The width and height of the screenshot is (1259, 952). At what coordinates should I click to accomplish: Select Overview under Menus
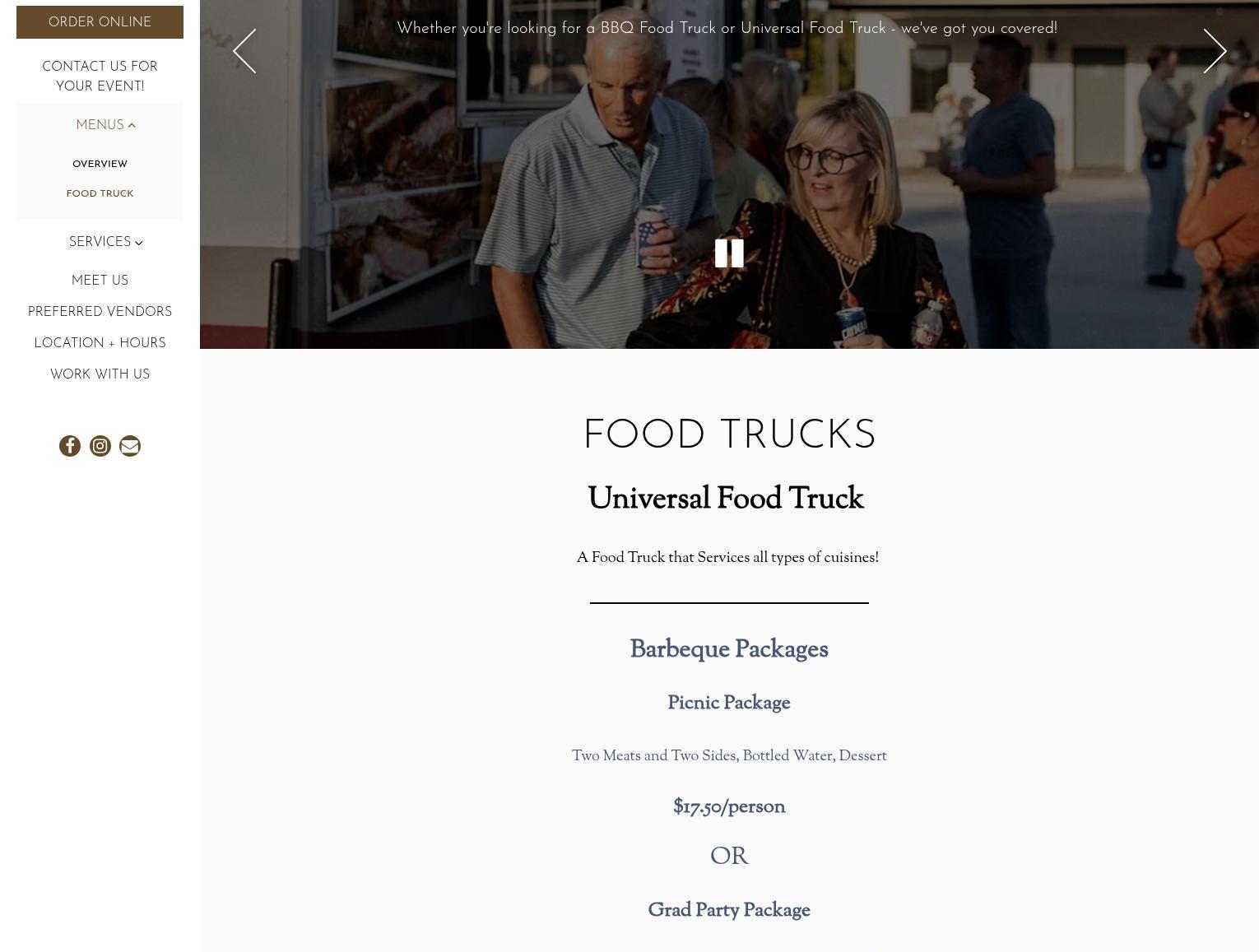(x=100, y=164)
